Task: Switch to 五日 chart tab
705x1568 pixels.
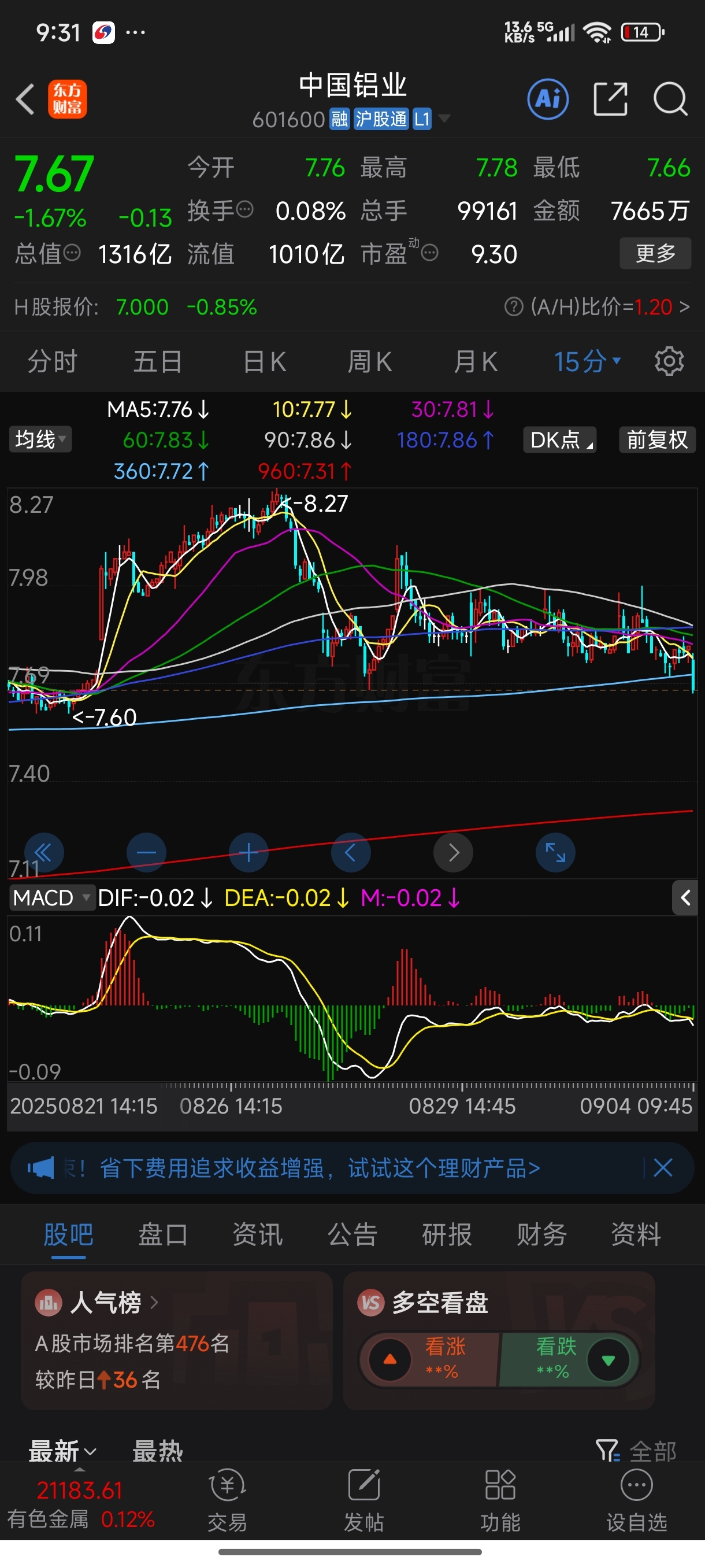Action: click(x=158, y=361)
